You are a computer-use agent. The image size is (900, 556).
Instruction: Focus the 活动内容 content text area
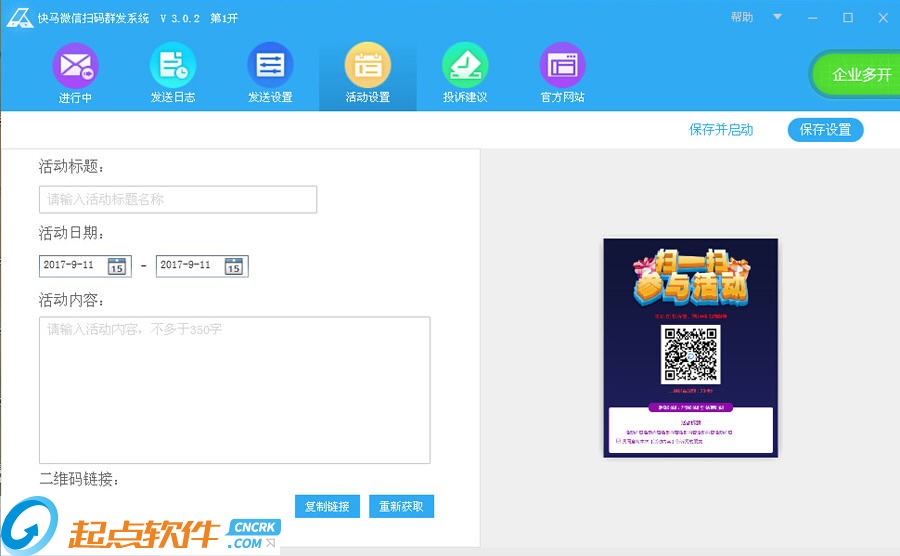click(235, 390)
